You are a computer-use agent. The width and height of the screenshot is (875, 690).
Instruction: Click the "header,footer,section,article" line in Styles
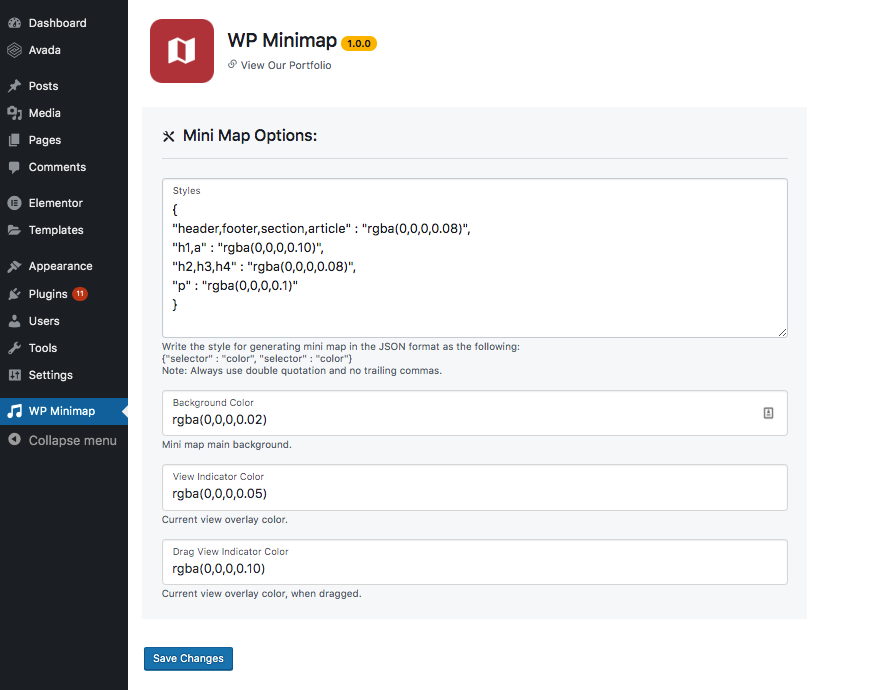tap(321, 229)
